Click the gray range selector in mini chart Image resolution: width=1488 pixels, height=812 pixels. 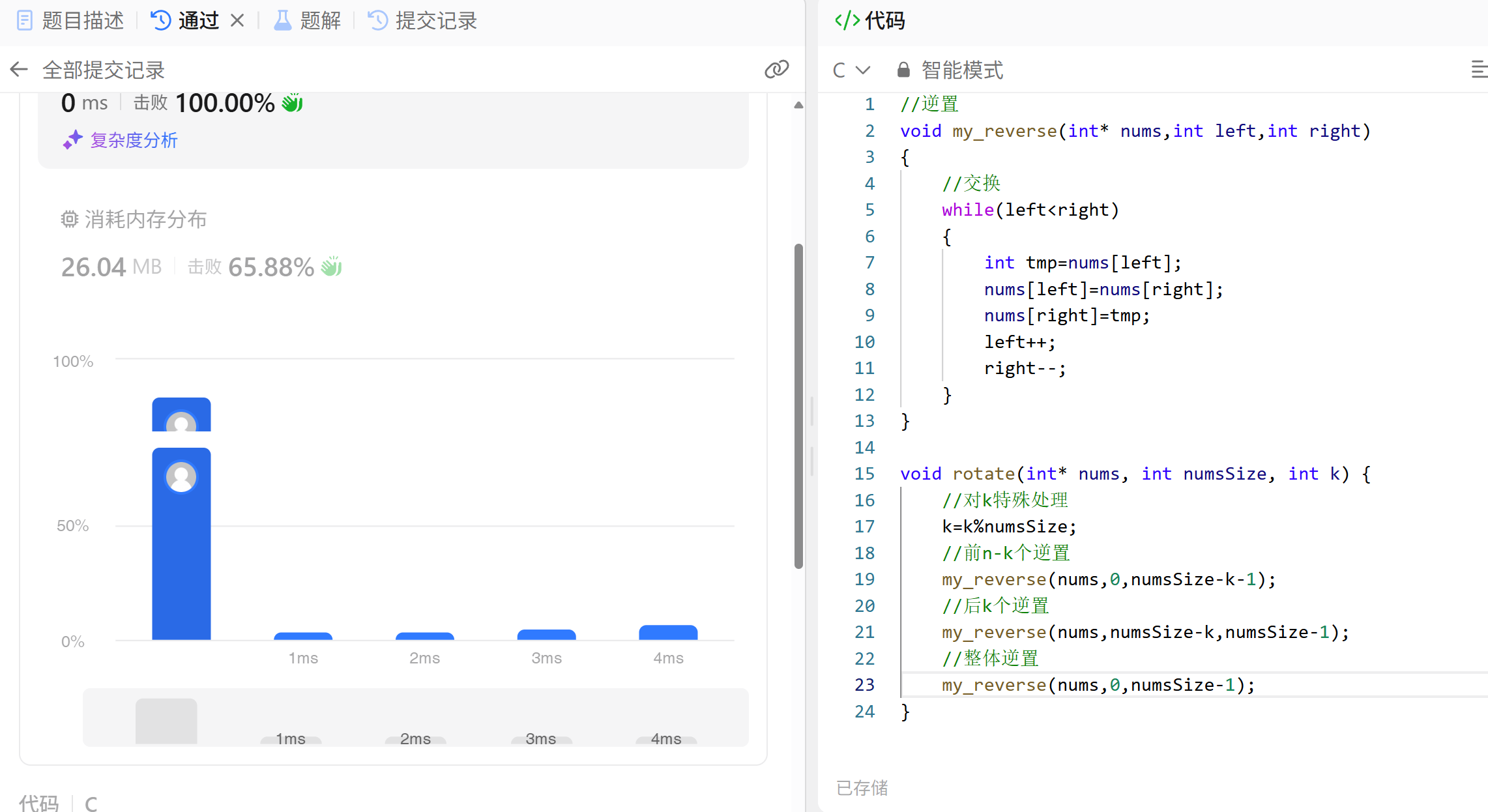tap(166, 721)
